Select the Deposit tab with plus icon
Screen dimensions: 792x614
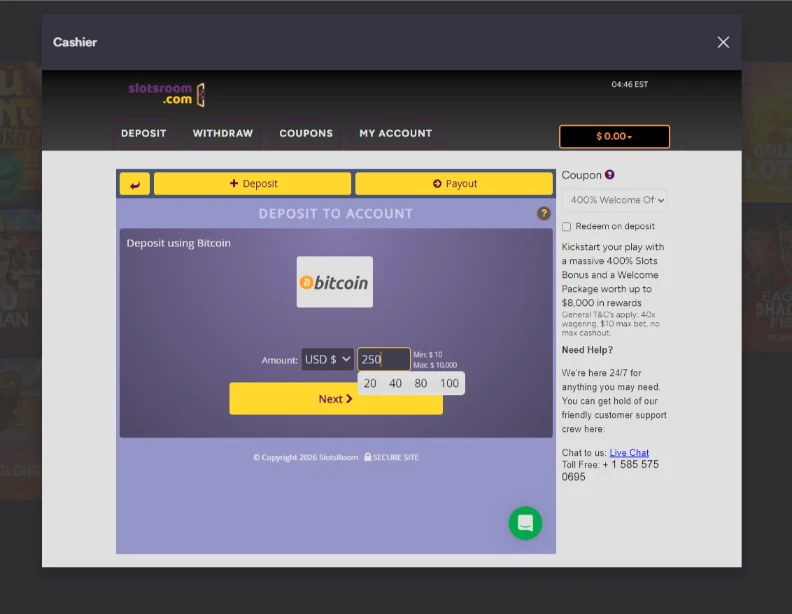click(253, 184)
